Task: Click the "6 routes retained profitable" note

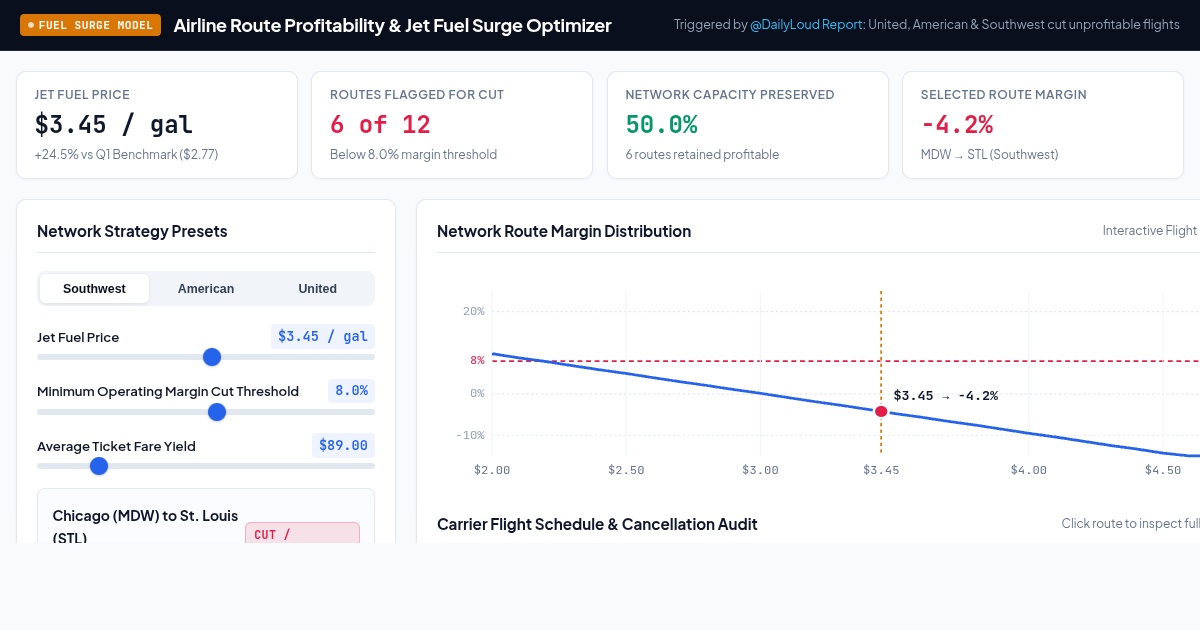Action: coord(702,154)
